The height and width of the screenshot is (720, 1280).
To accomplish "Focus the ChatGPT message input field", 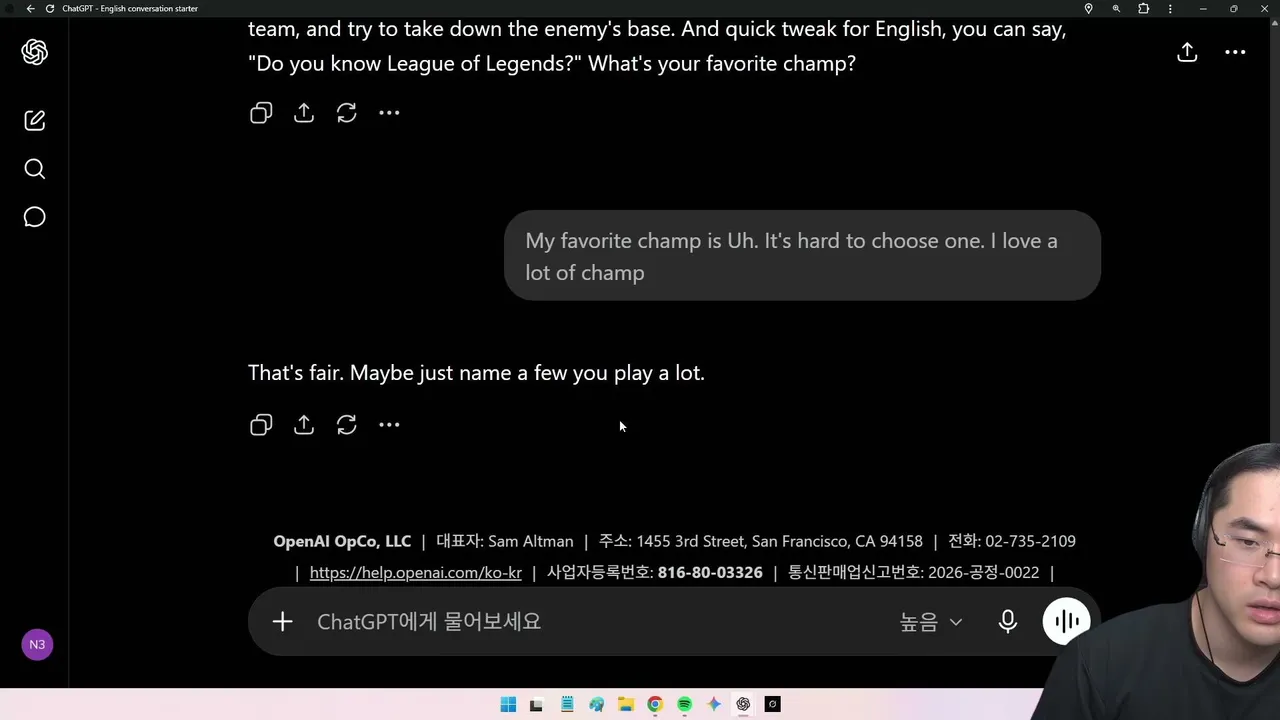I will pos(600,622).
